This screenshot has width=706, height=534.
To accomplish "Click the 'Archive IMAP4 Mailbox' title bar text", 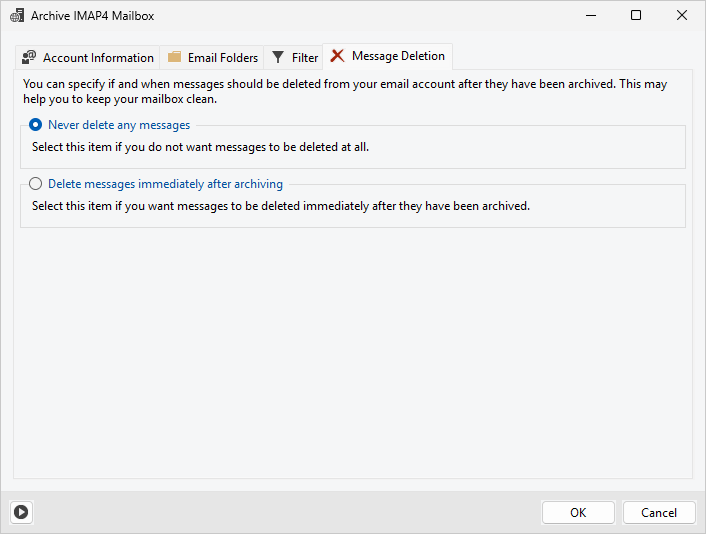I will click(93, 16).
